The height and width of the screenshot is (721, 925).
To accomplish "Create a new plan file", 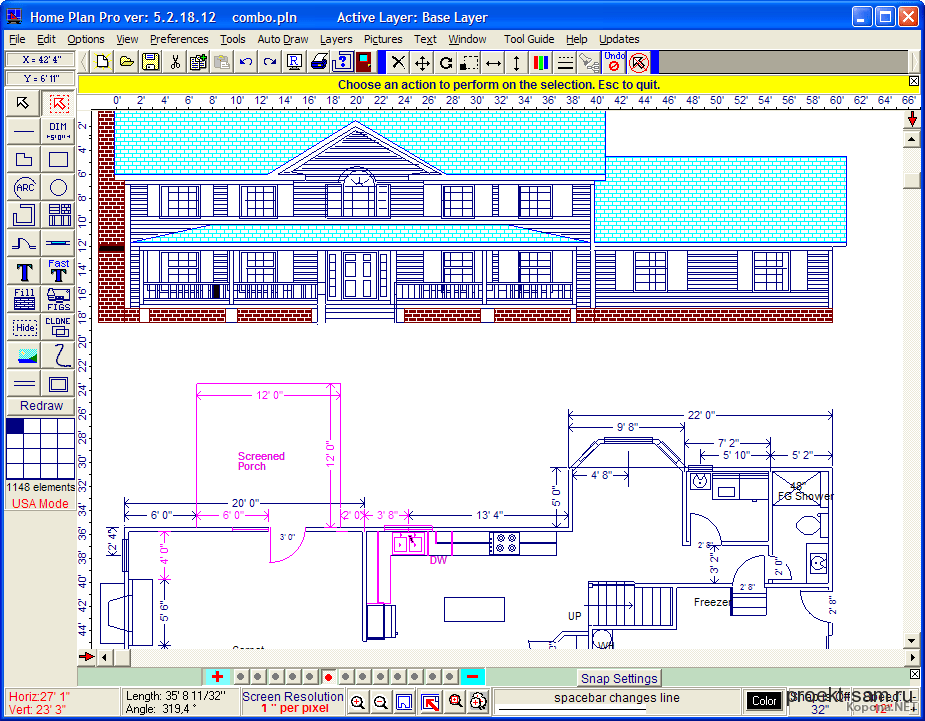I will [103, 62].
